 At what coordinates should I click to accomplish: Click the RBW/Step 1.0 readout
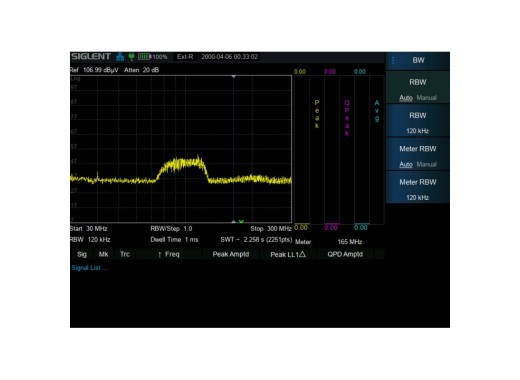[171, 229]
